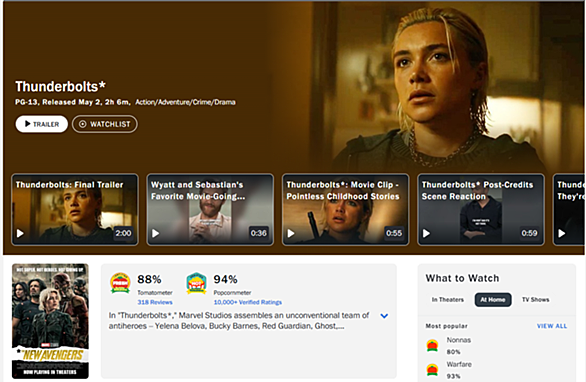Image resolution: width=586 pixels, height=382 pixels.
Task: Click the Thunderbolts* New Avengers poster
Action: pyautogui.click(x=50, y=321)
